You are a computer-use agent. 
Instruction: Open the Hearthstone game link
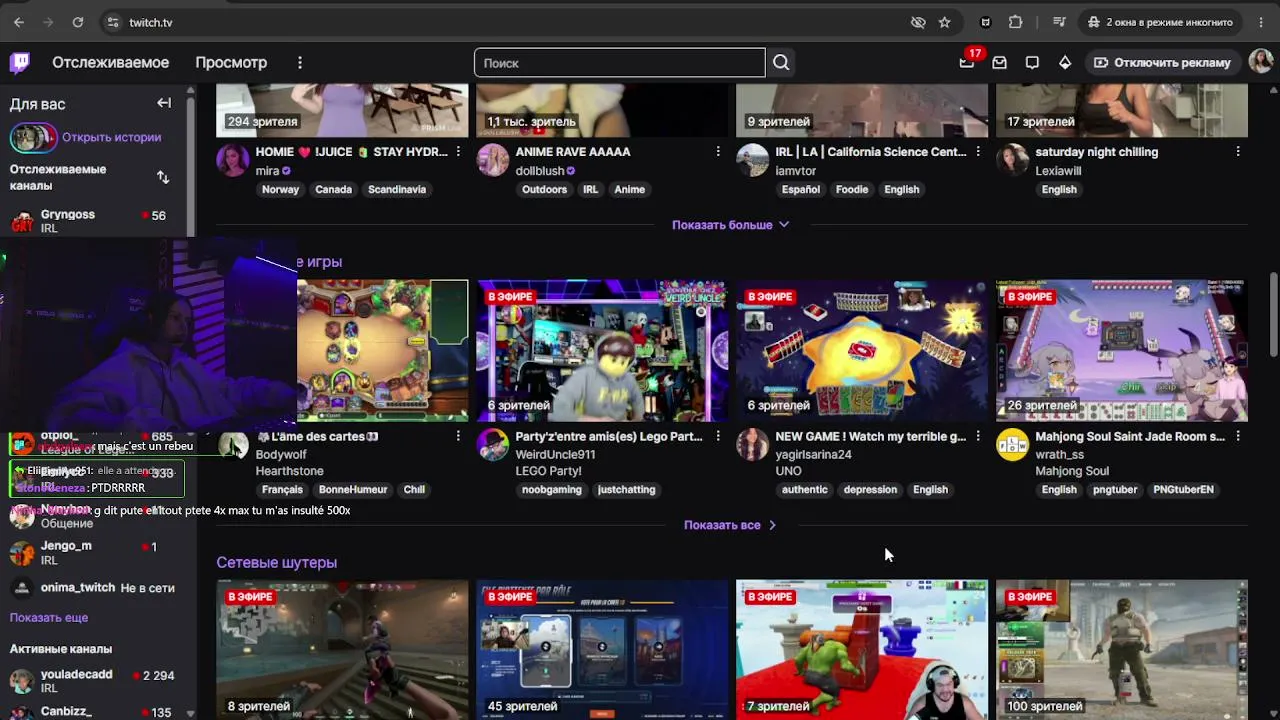(289, 471)
